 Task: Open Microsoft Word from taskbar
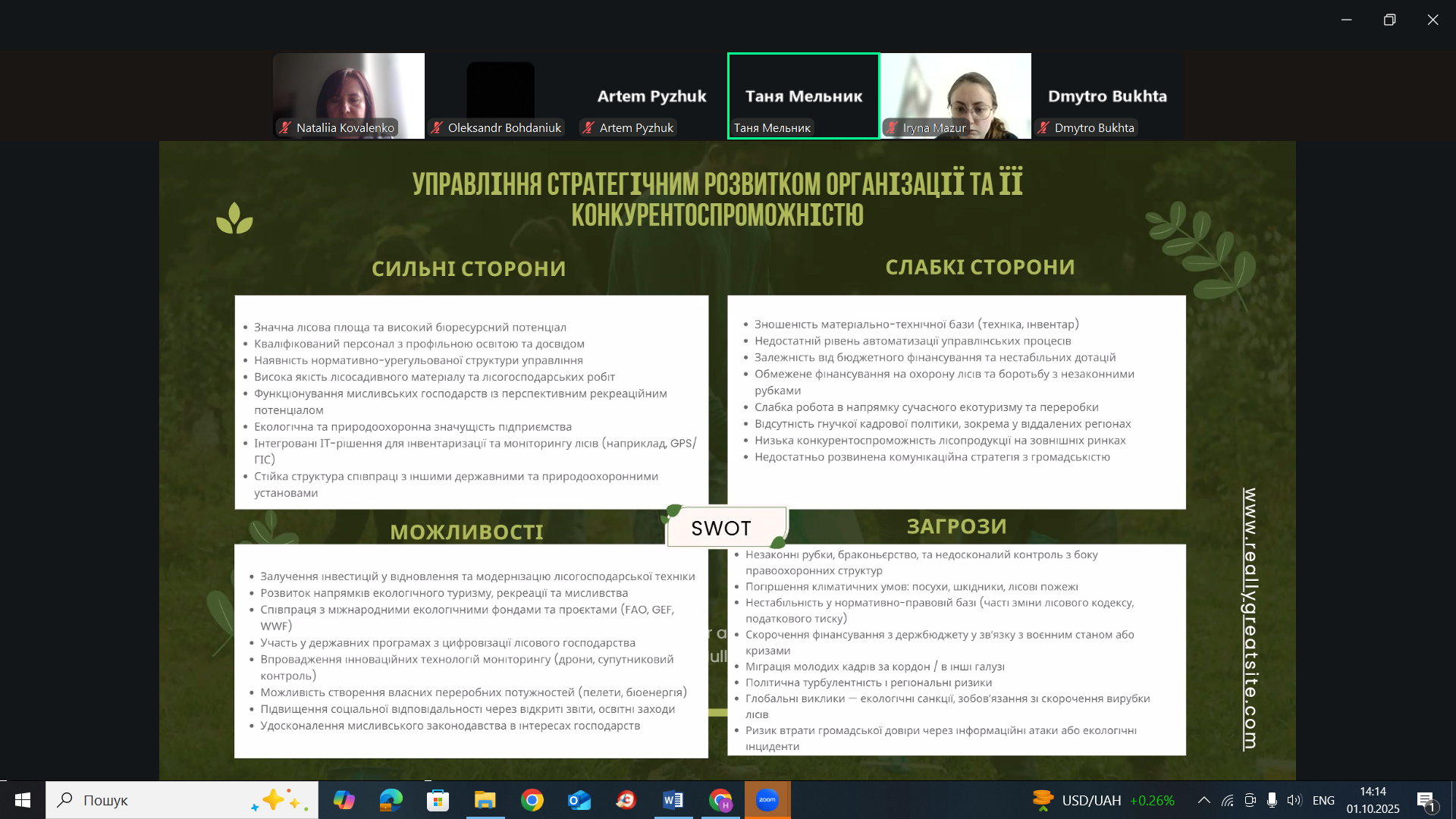(673, 800)
